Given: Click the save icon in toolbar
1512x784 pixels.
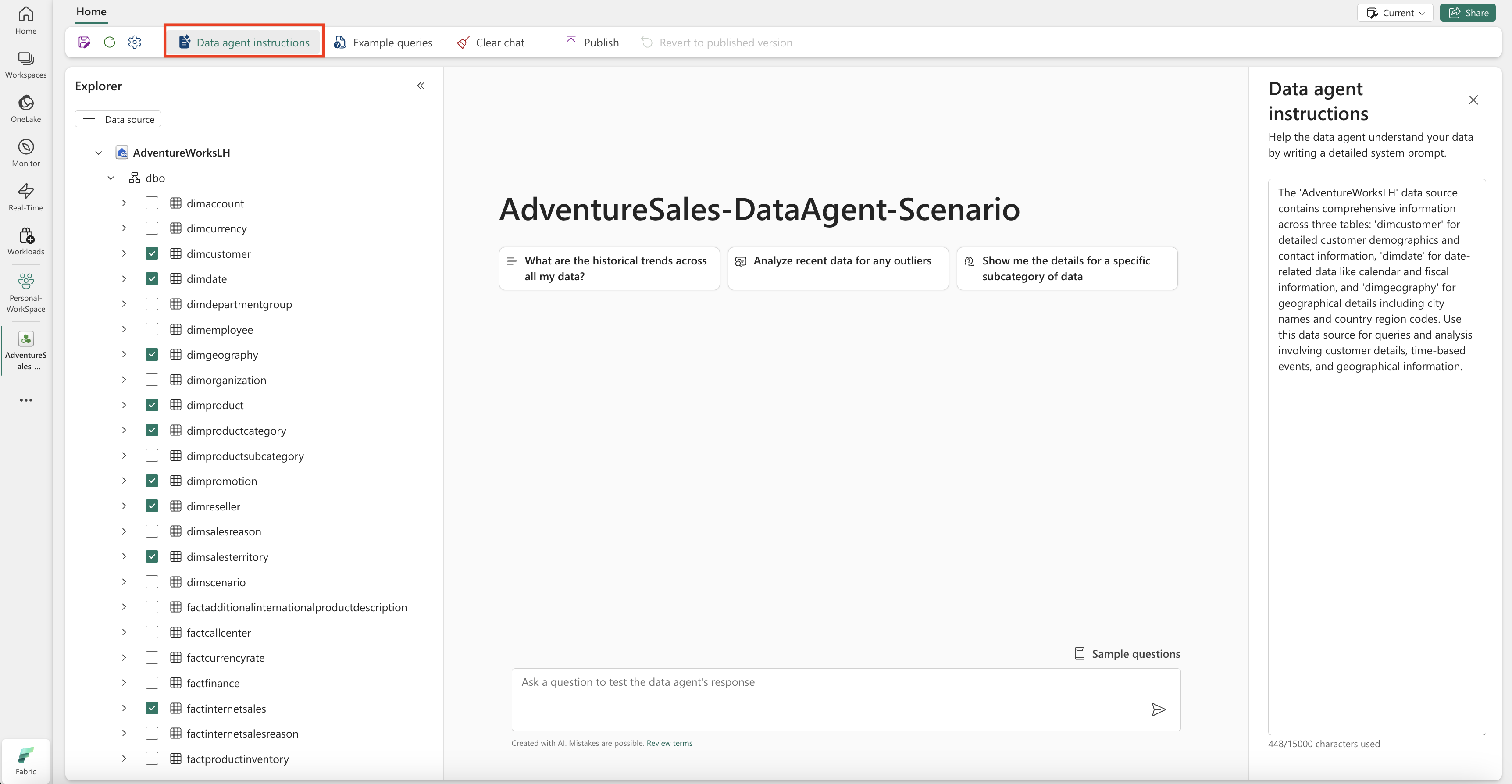Looking at the screenshot, I should coord(84,42).
